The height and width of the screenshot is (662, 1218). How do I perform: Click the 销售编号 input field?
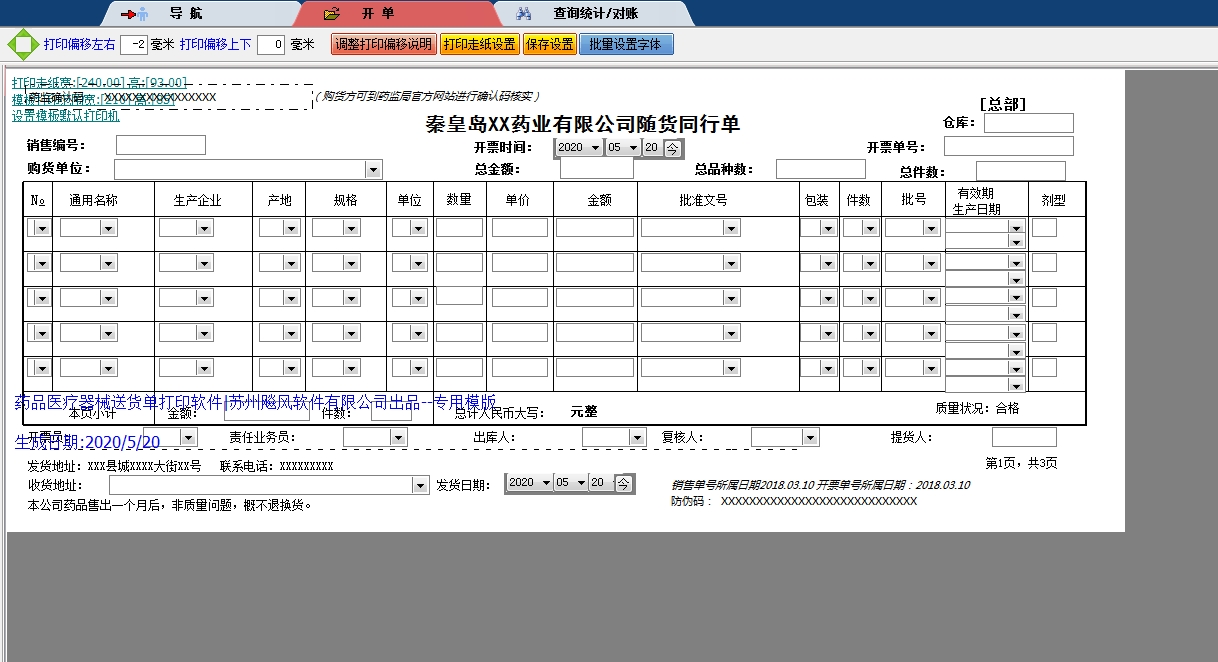click(x=160, y=145)
